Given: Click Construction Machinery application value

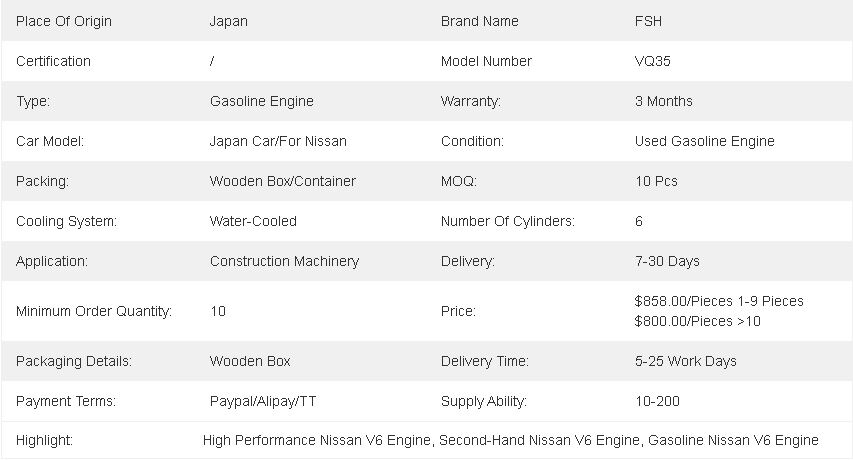Looking at the screenshot, I should click(x=285, y=262).
